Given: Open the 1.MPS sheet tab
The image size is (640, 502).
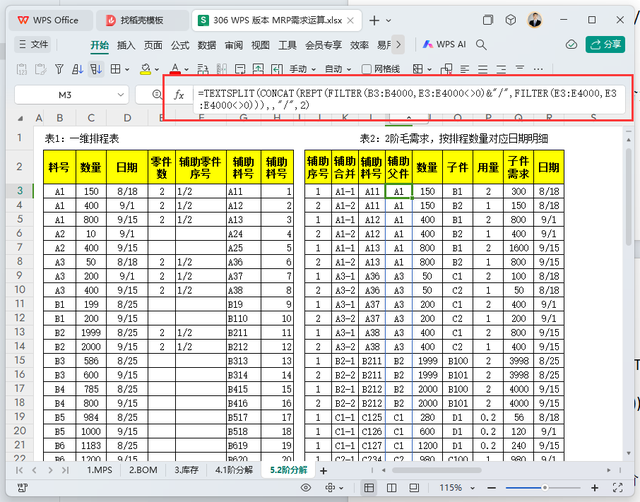Looking at the screenshot, I should coord(100,470).
